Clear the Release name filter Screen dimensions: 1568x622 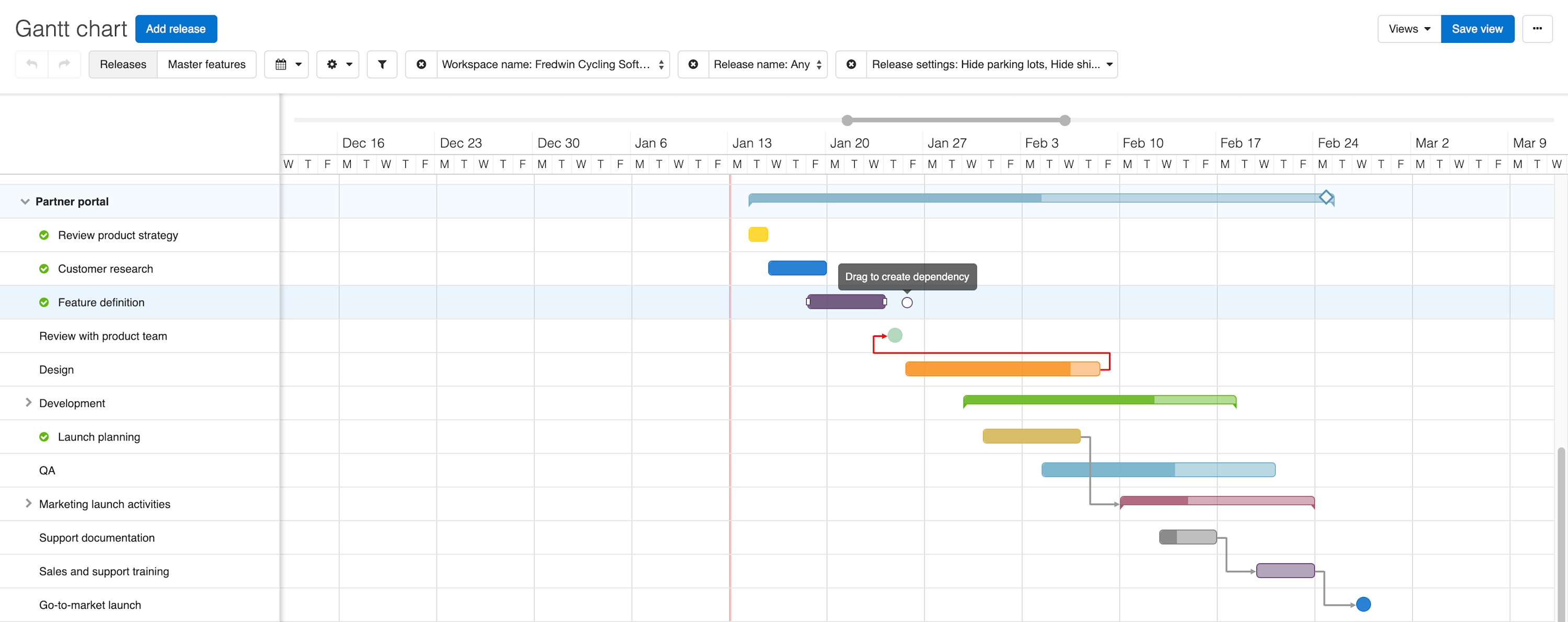pos(693,64)
